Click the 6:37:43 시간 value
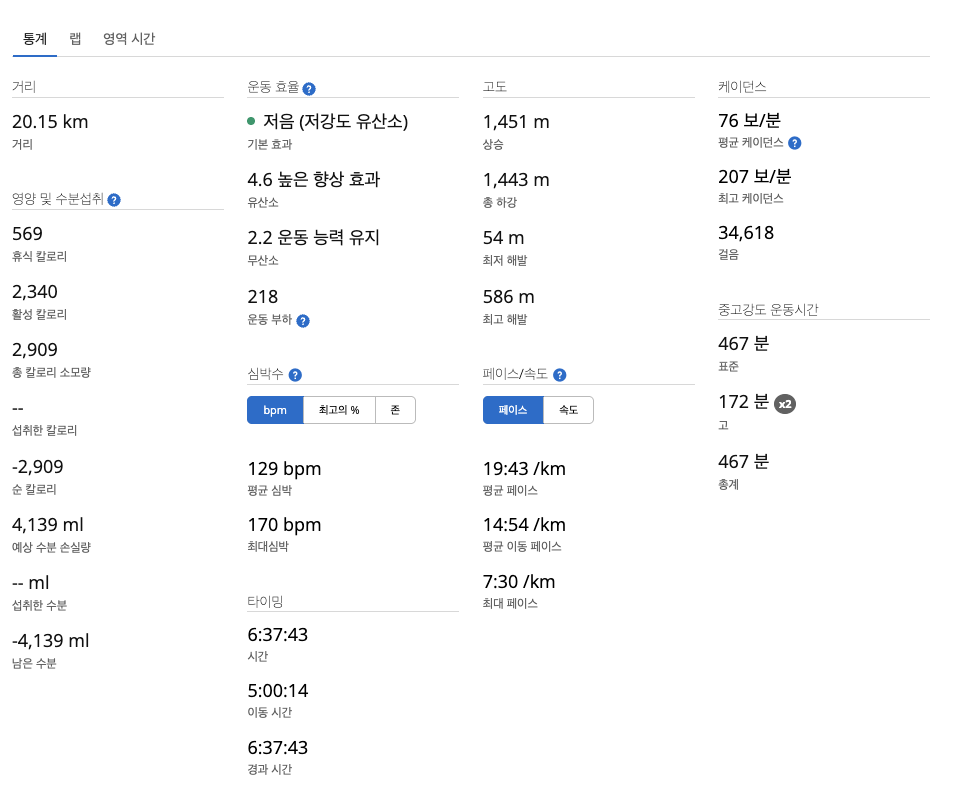Viewport: 956px width, 803px height. pos(277,635)
